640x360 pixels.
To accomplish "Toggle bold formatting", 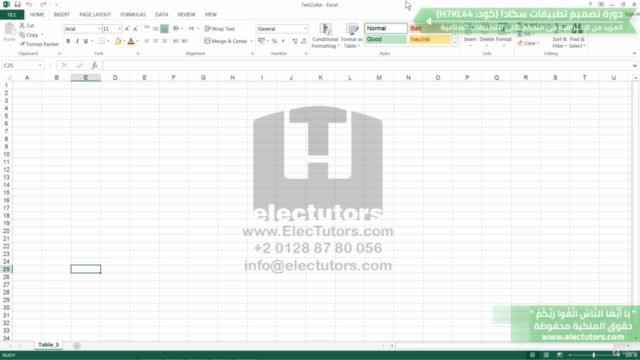I will (68, 41).
